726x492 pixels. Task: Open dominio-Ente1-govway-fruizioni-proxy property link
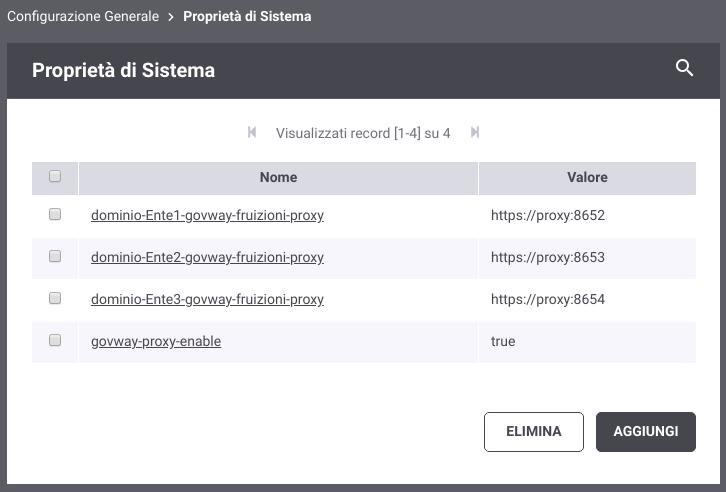coord(207,215)
